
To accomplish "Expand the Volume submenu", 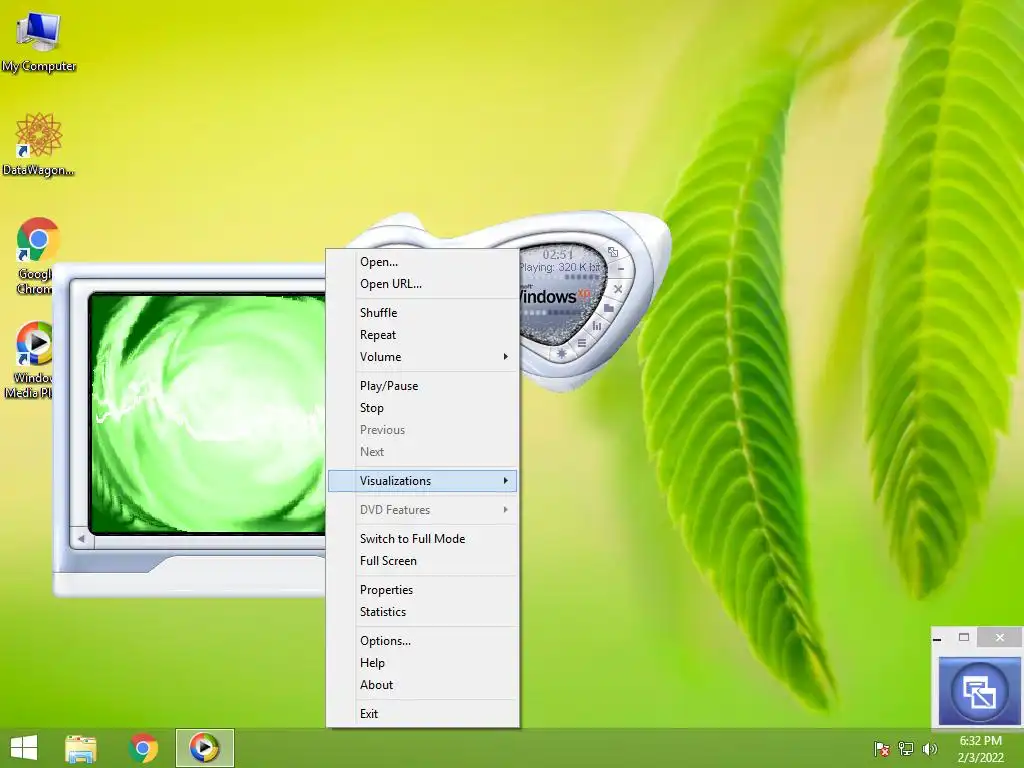I will point(423,357).
